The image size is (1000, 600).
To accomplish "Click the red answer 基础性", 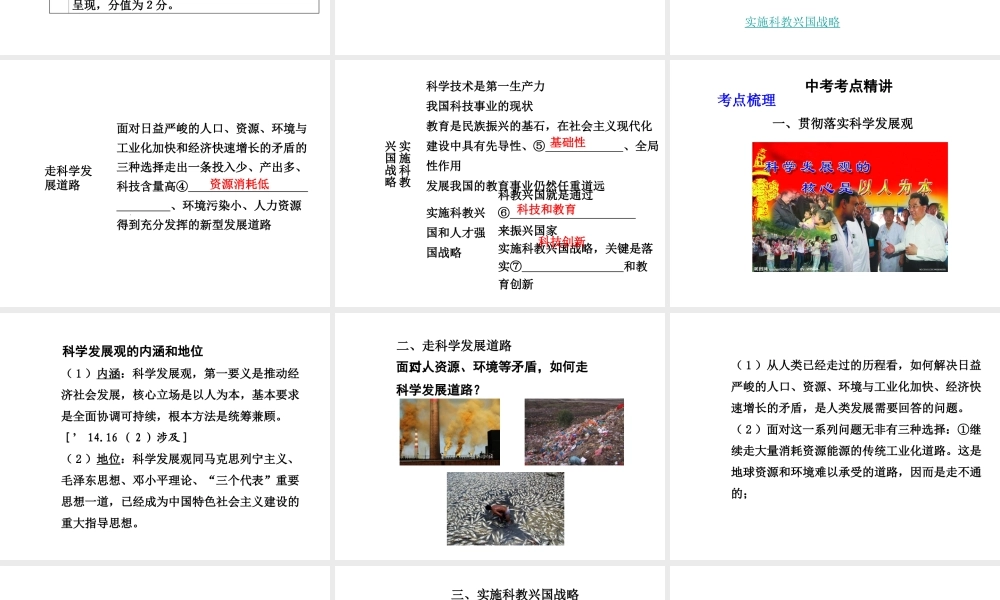I will (x=568, y=143).
